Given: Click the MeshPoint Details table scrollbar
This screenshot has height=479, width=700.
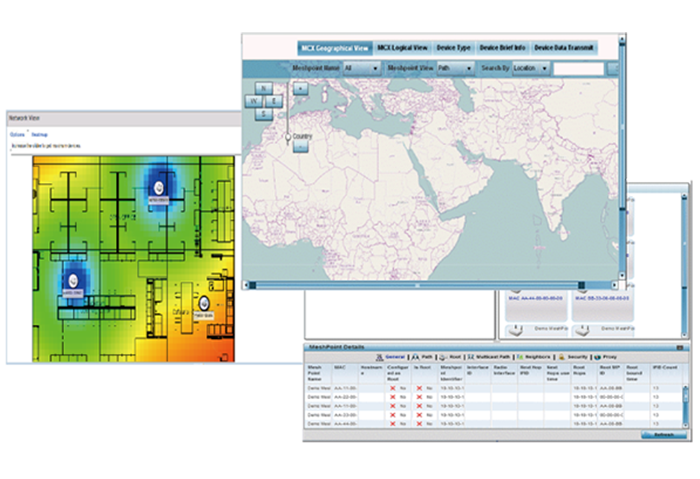Looking at the screenshot, I should click(686, 406).
